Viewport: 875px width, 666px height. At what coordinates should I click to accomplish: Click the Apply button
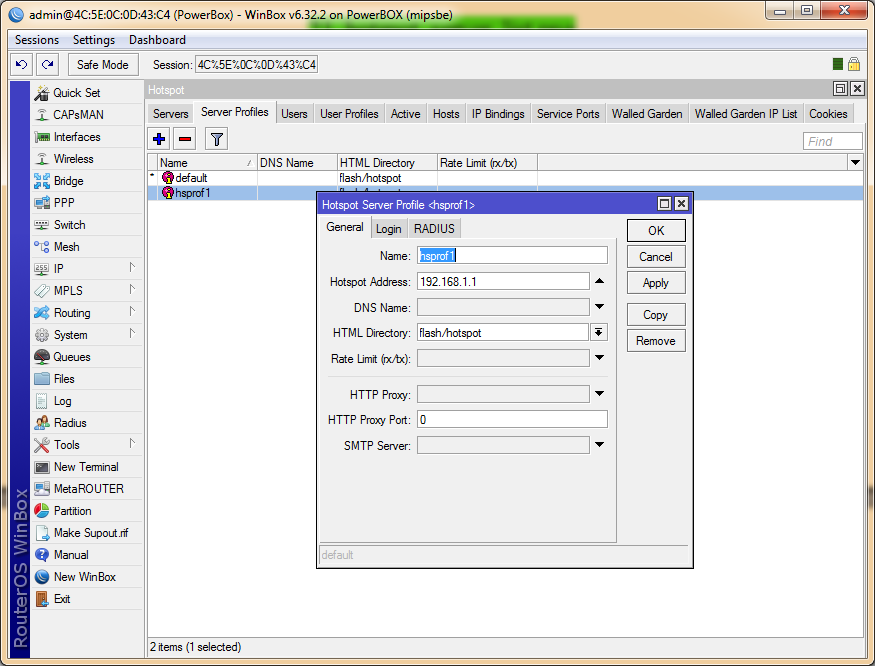[x=655, y=283]
